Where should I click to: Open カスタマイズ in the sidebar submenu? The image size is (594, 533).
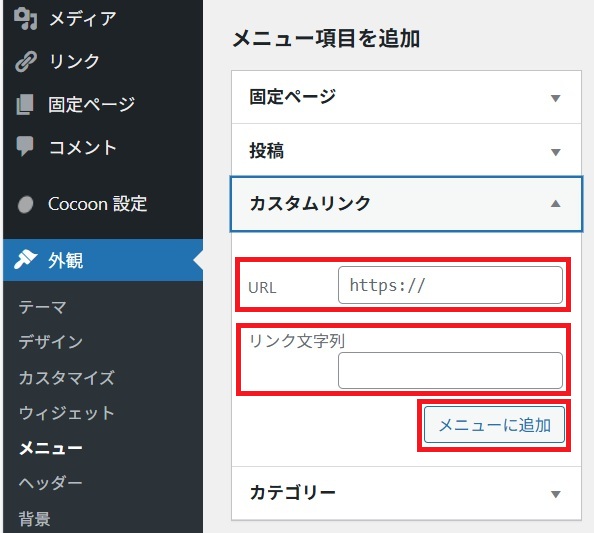67,378
